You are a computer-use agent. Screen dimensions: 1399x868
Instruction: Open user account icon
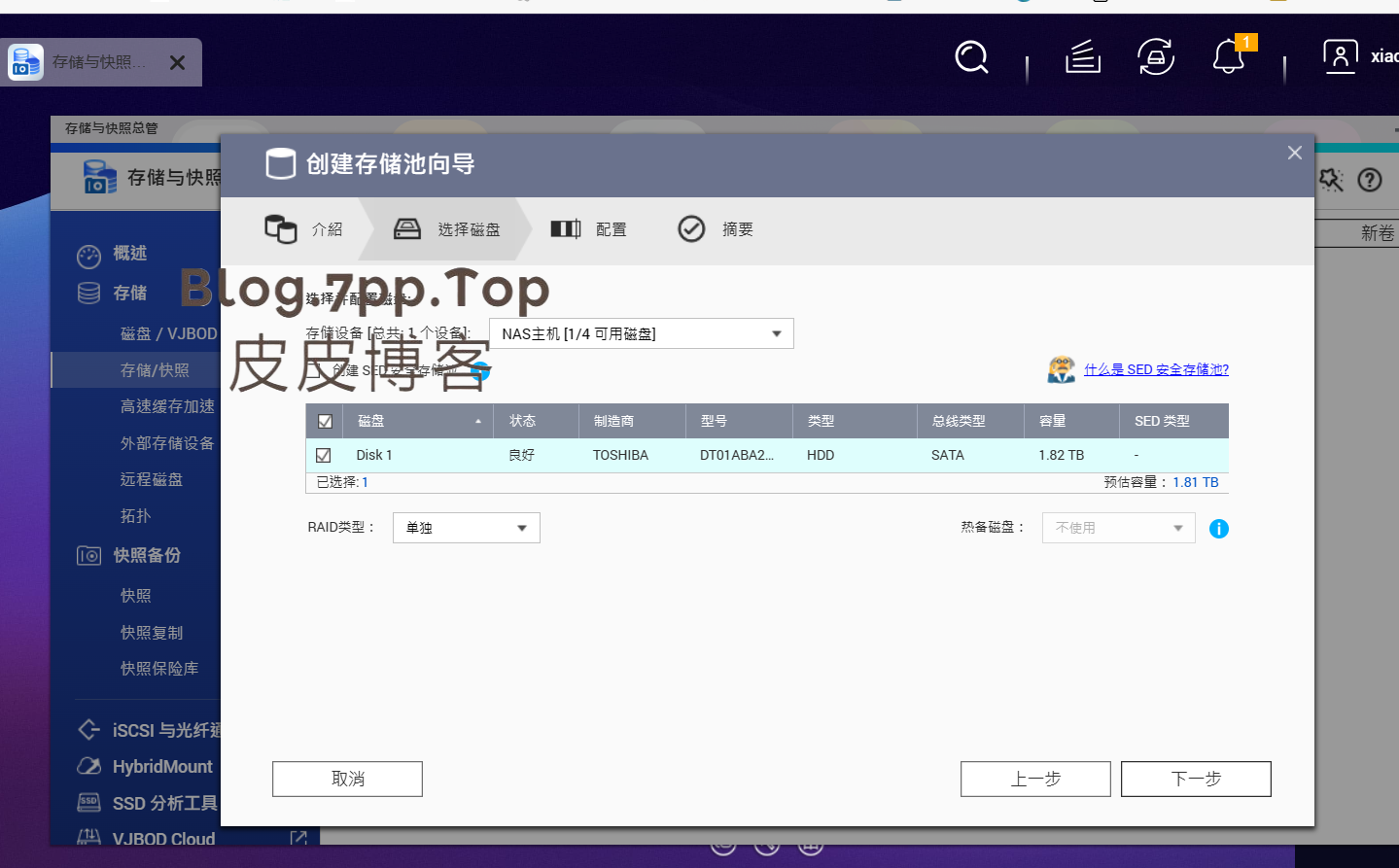pos(1341,56)
